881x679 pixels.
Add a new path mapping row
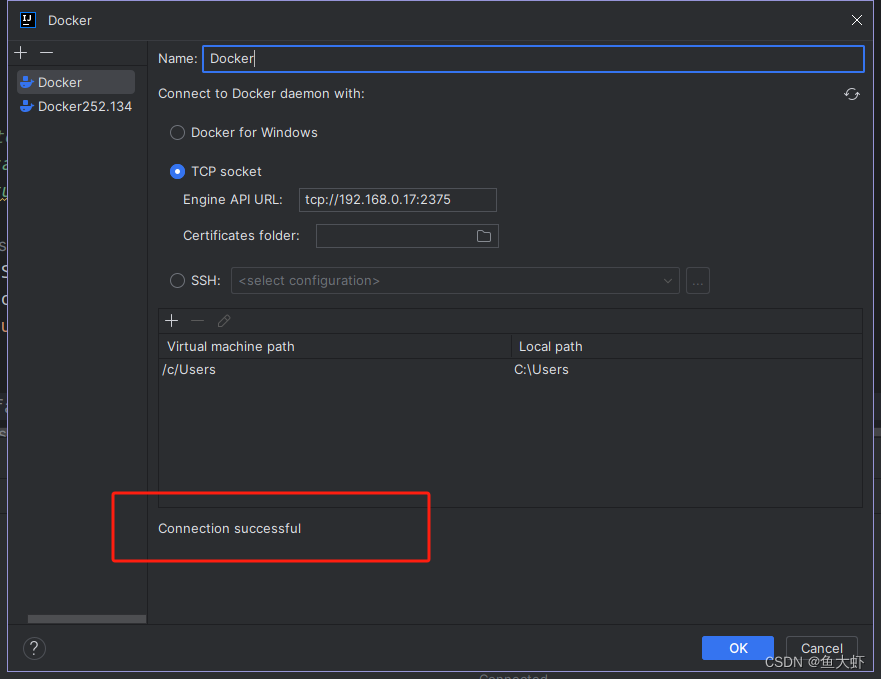171,320
